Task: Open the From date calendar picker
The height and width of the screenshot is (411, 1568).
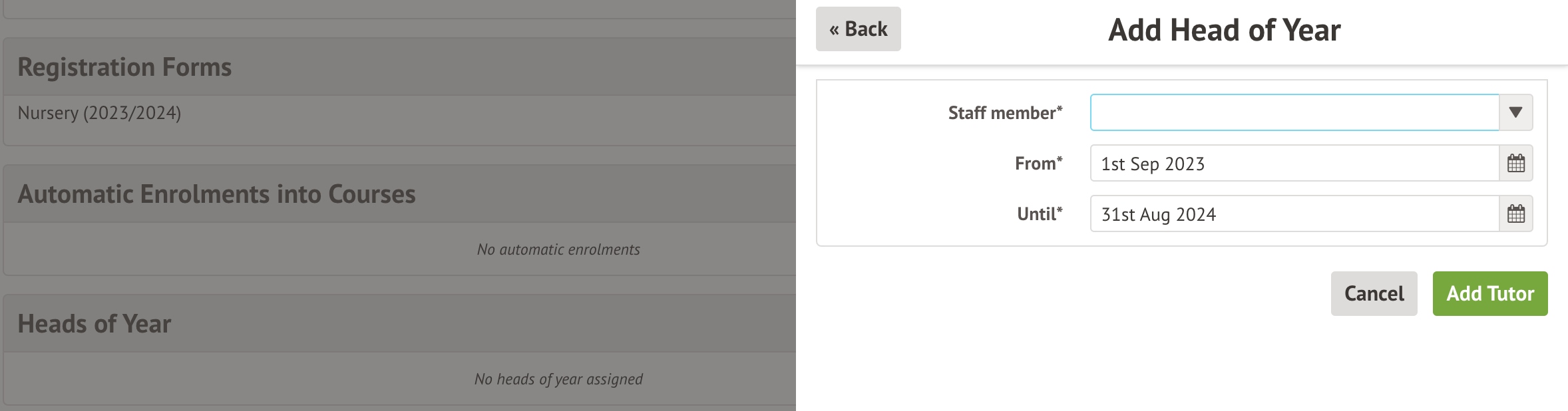Action: 1515,163
